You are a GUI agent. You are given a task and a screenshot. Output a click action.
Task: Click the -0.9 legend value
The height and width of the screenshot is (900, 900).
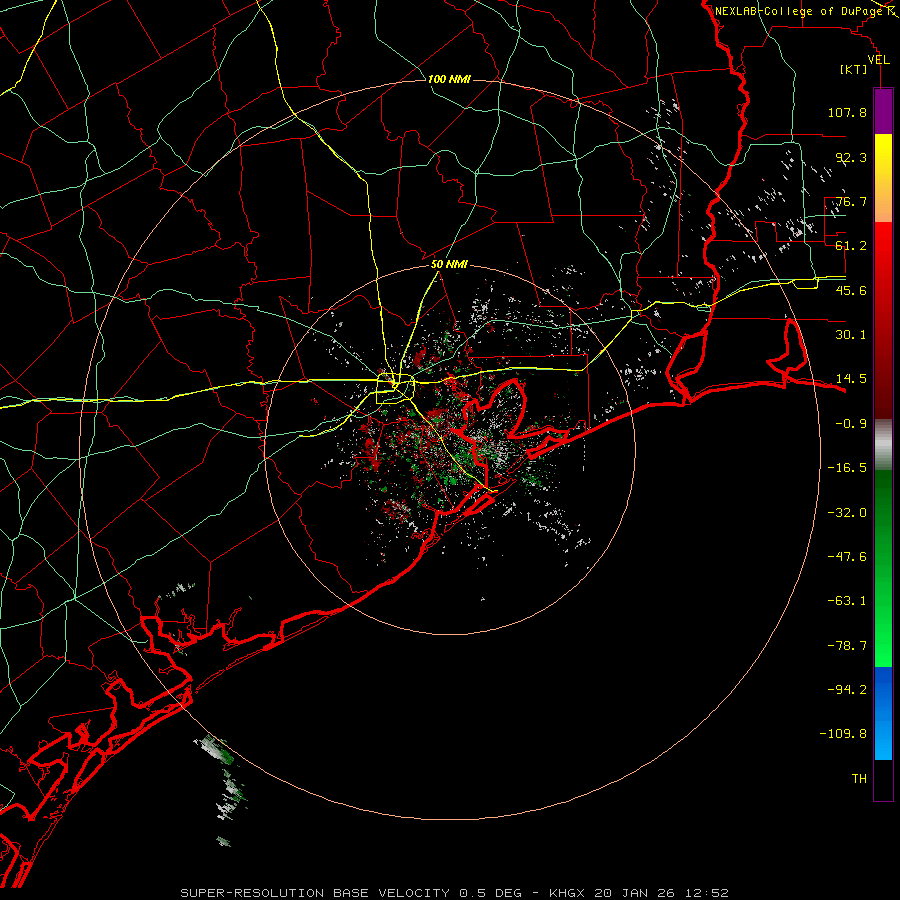(x=851, y=424)
